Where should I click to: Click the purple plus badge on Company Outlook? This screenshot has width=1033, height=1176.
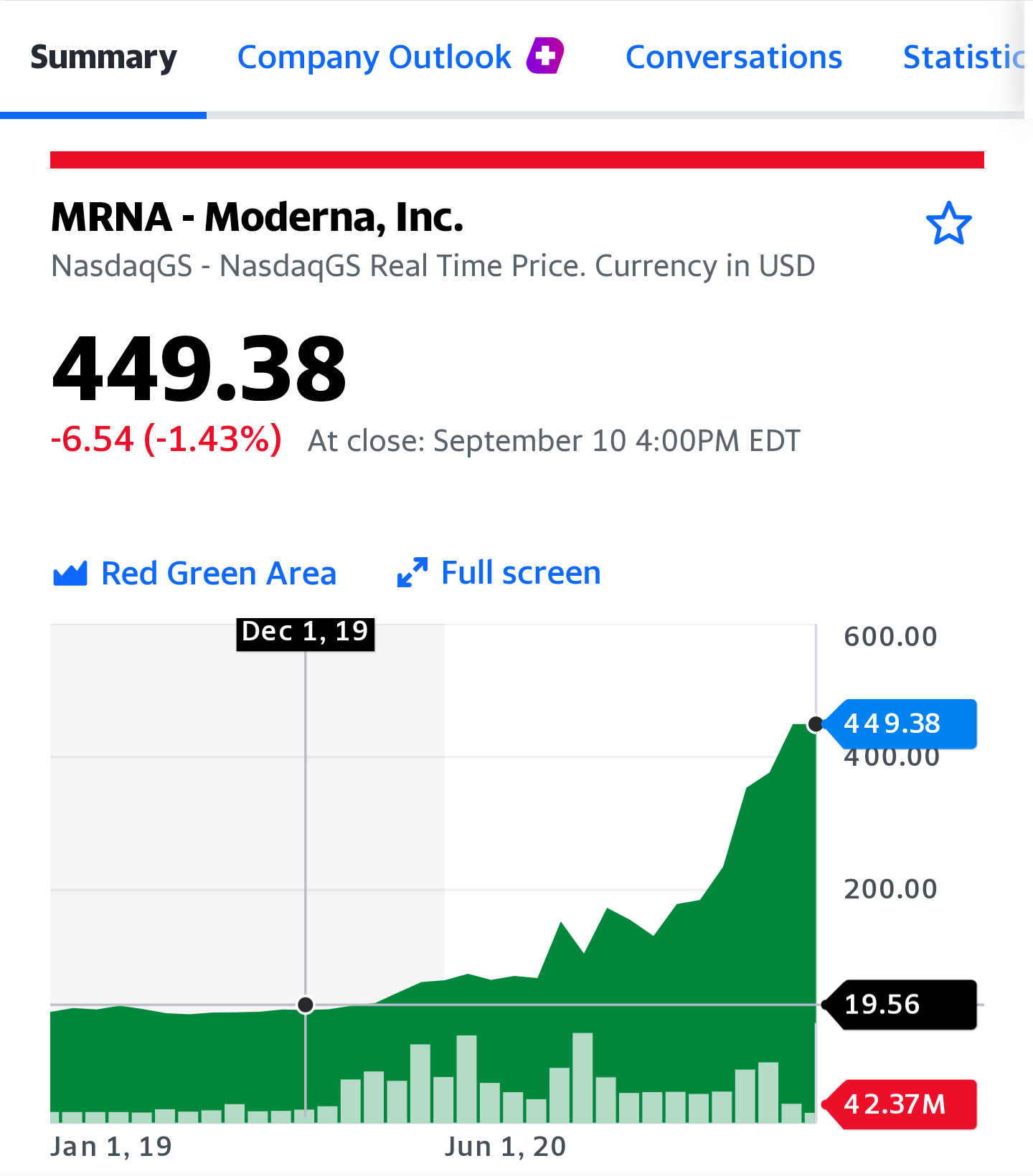coord(545,56)
